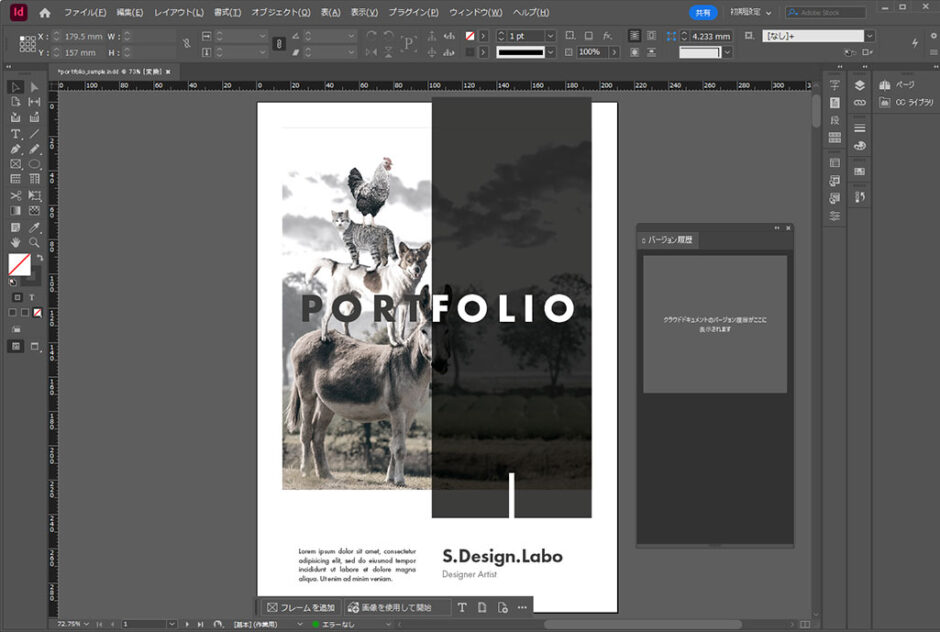
Task: Select the Rectangle Frame tool
Action: pyautogui.click(x=15, y=165)
